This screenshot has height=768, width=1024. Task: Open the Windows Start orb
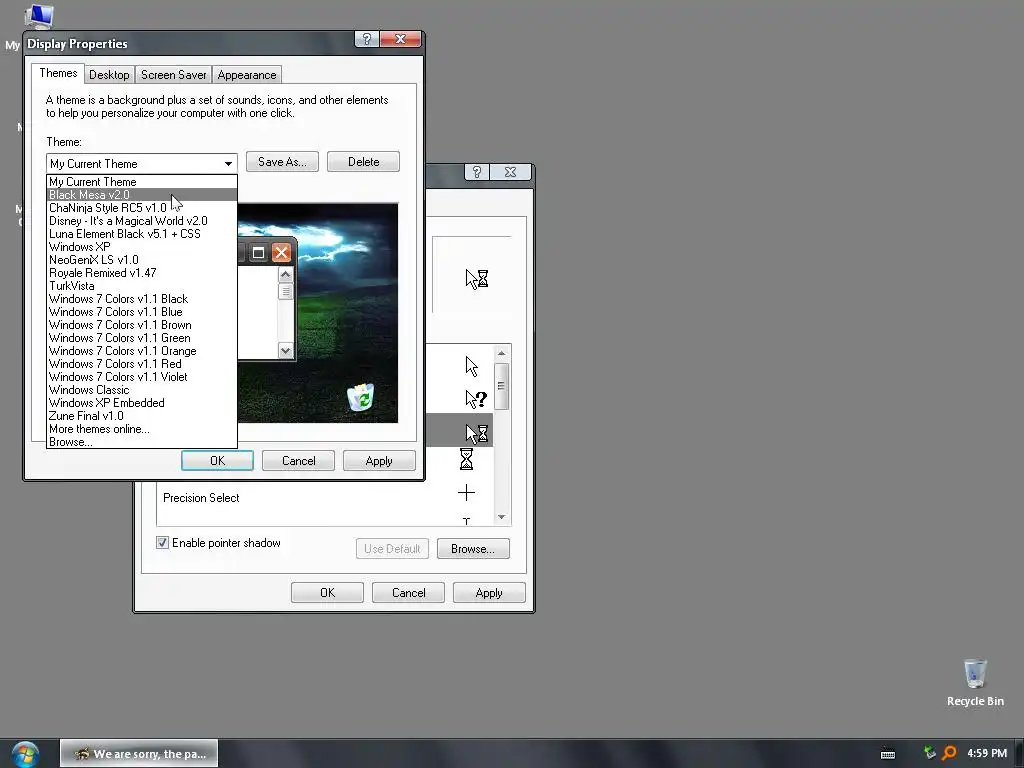pyautogui.click(x=25, y=754)
